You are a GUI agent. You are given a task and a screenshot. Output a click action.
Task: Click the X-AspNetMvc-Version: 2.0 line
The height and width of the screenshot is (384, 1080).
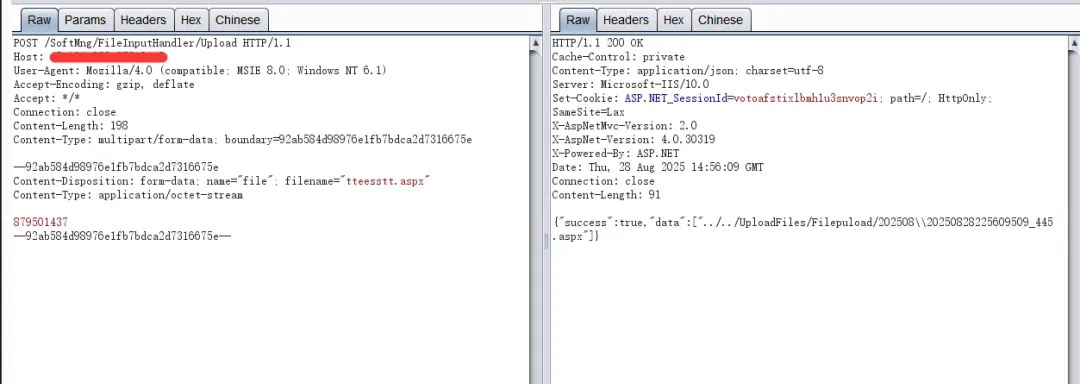coord(624,125)
